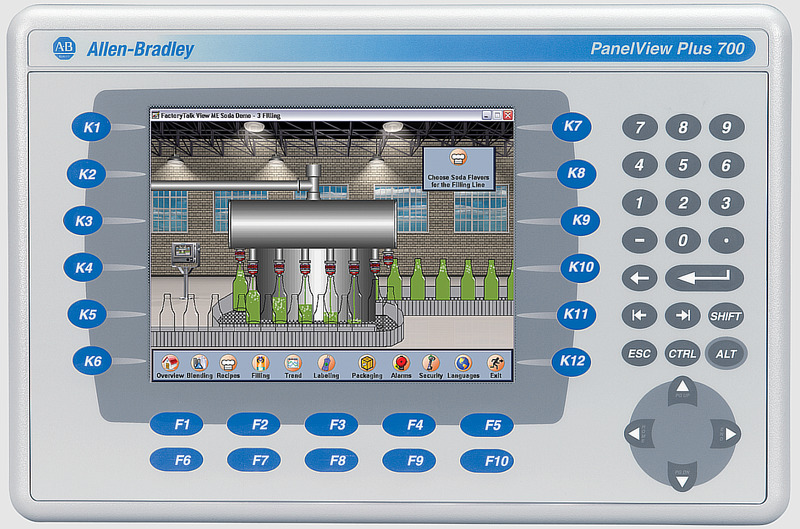800x529 pixels.
Task: Click the 0 key on keypad
Action: pyautogui.click(x=683, y=240)
